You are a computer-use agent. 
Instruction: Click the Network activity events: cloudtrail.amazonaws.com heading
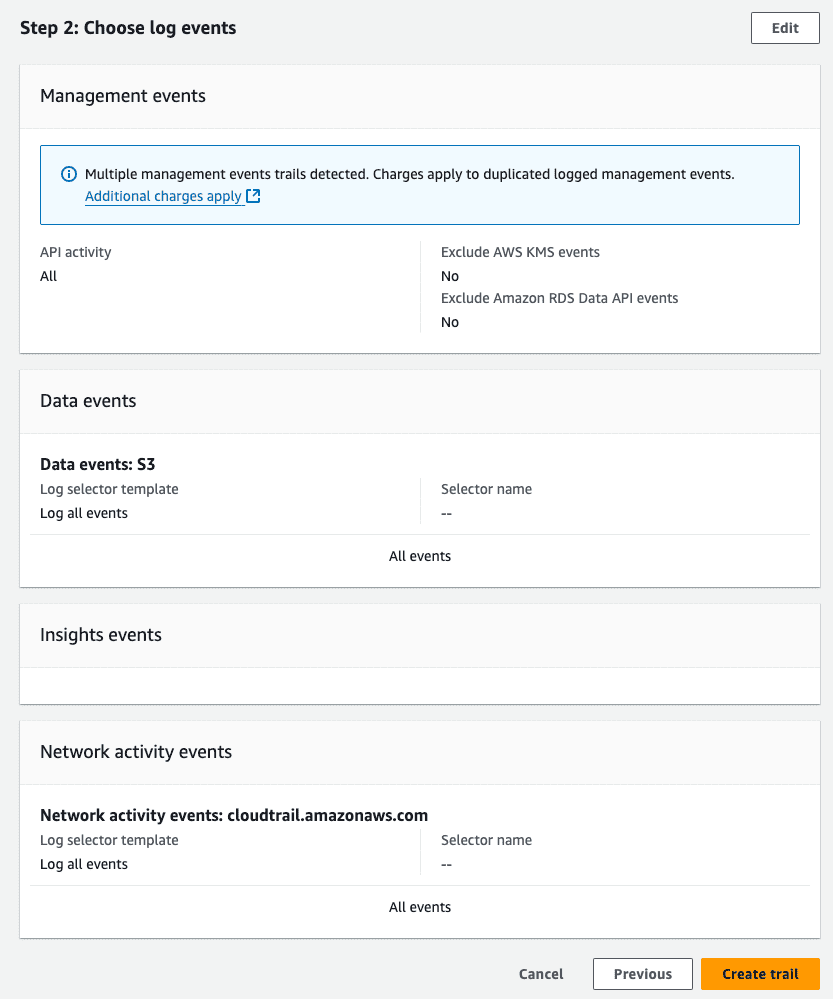[x=233, y=815]
